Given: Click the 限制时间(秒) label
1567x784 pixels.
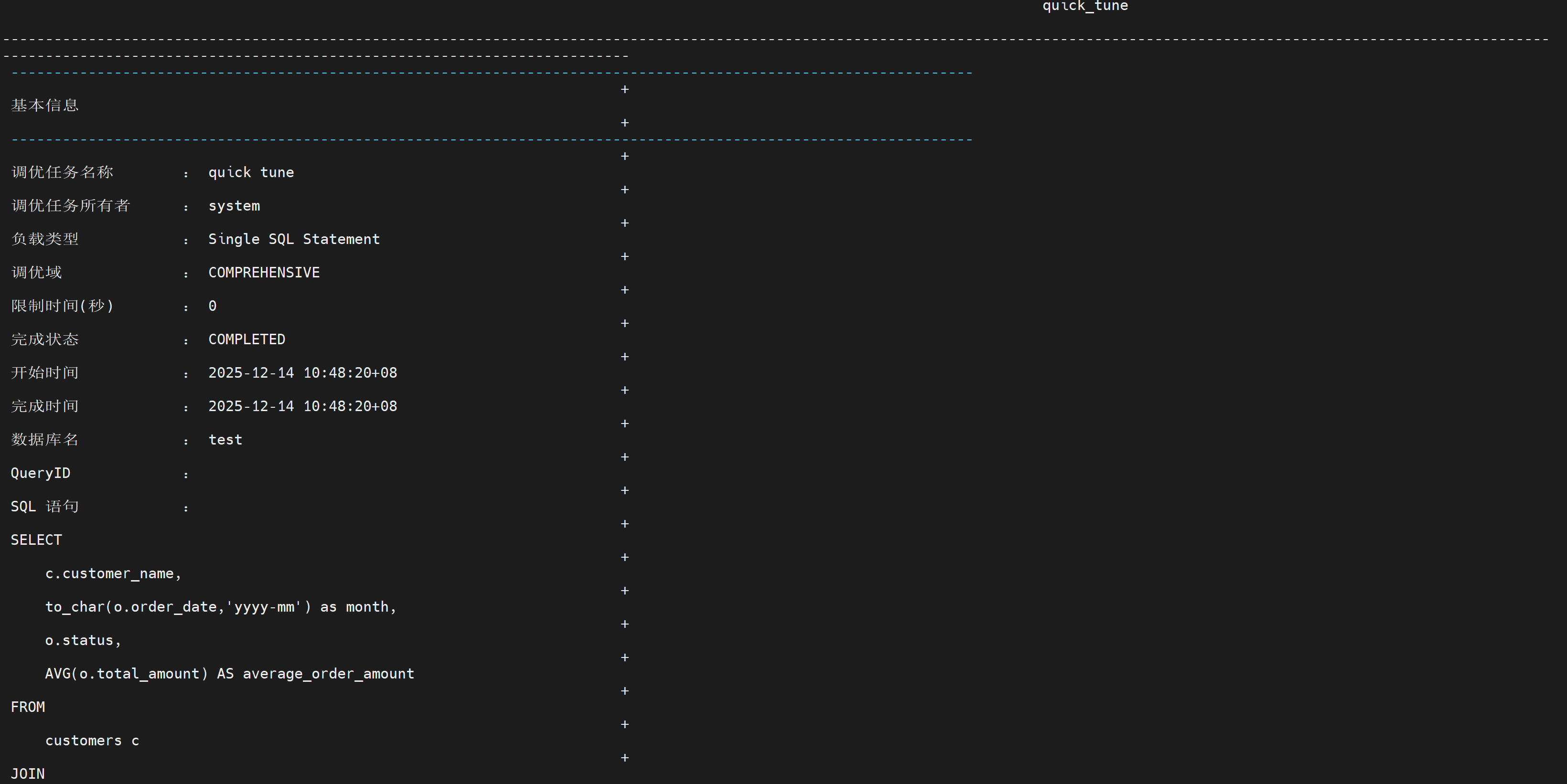Looking at the screenshot, I should [x=63, y=306].
